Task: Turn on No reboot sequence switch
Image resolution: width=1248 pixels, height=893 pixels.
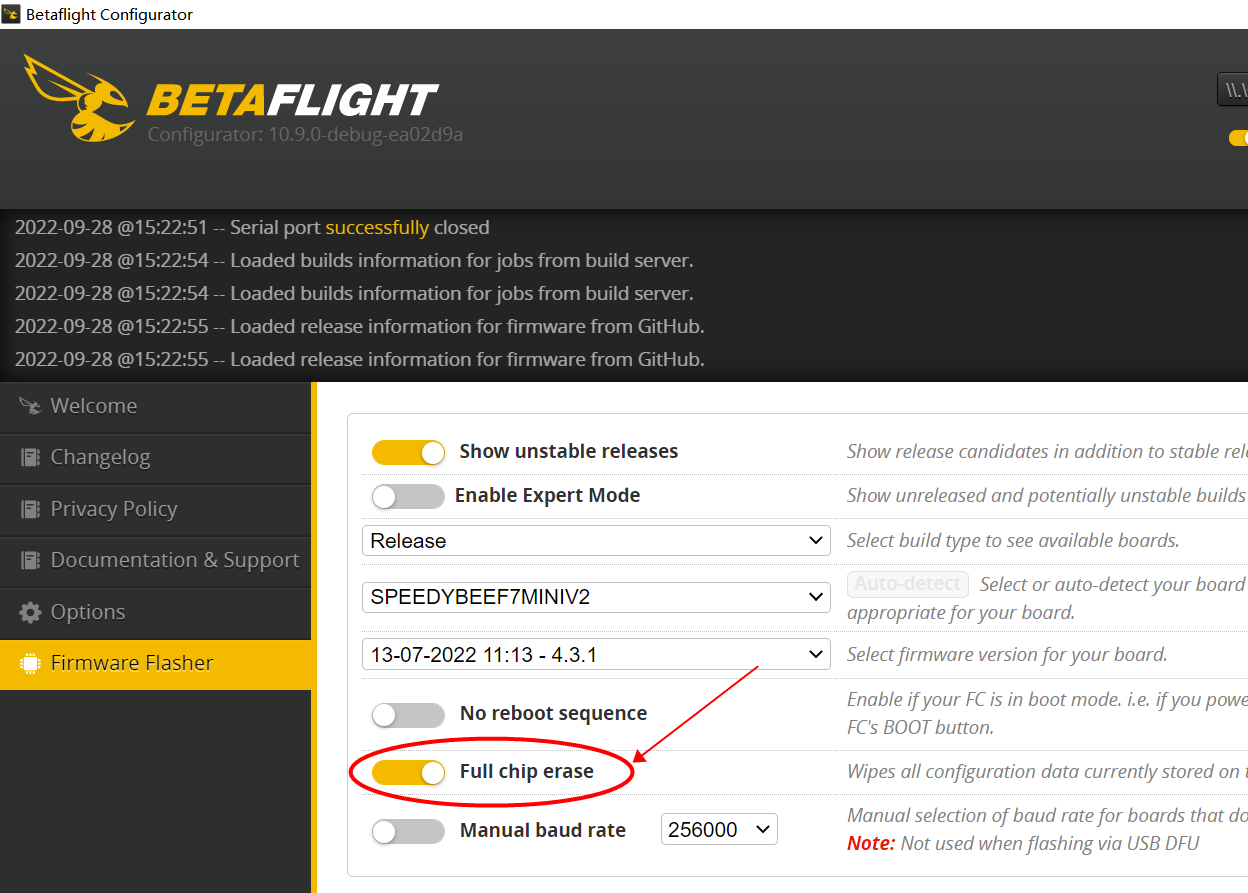Action: (408, 714)
